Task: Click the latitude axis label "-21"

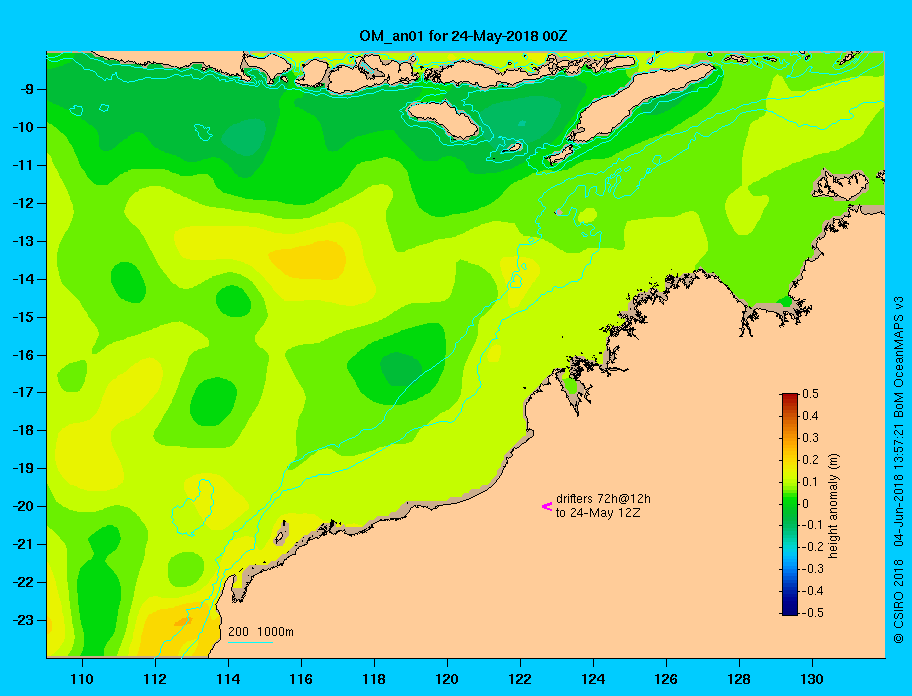Action: pos(23,544)
